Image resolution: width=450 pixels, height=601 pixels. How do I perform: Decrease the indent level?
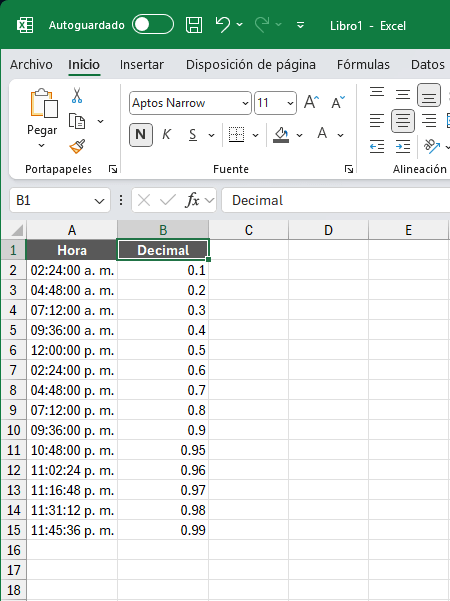(377, 146)
